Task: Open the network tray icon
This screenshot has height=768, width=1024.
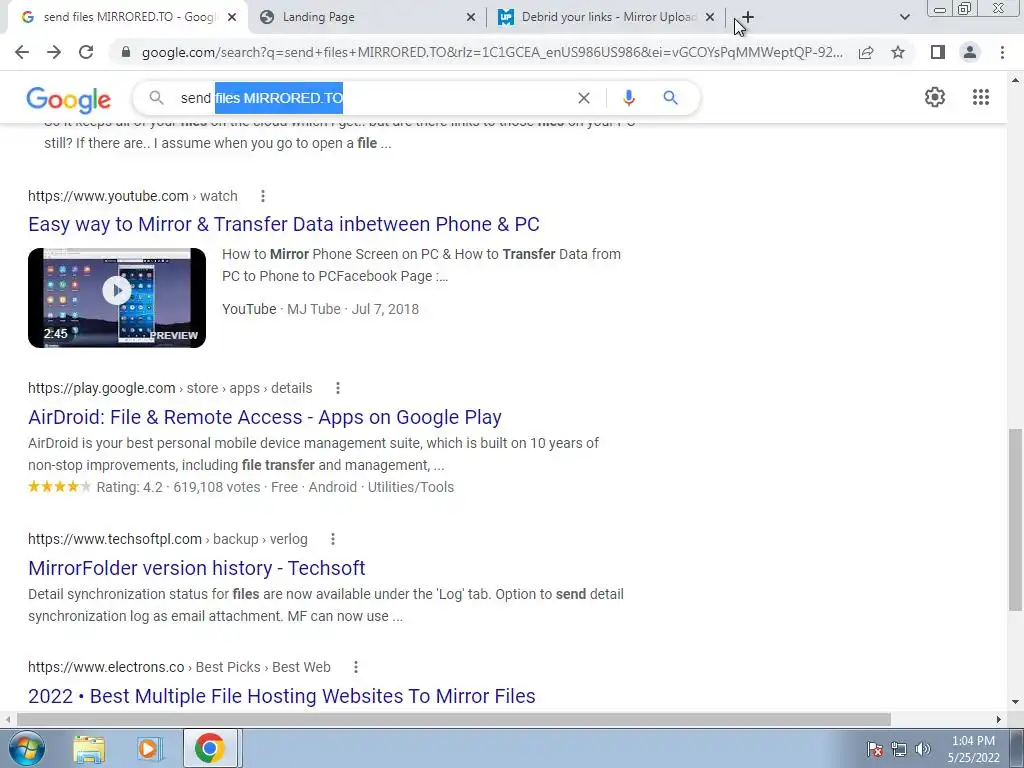Action: [899, 749]
